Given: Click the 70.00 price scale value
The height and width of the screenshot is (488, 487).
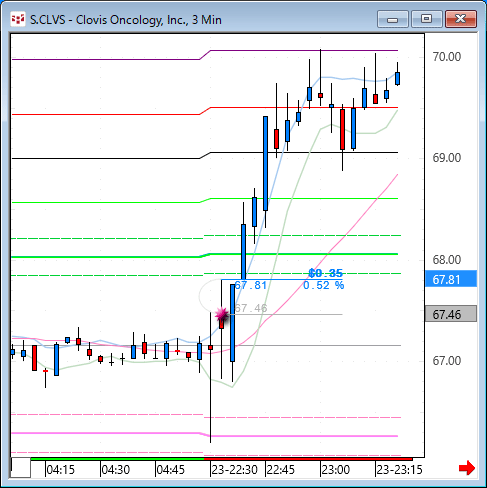Looking at the screenshot, I should point(447,56).
